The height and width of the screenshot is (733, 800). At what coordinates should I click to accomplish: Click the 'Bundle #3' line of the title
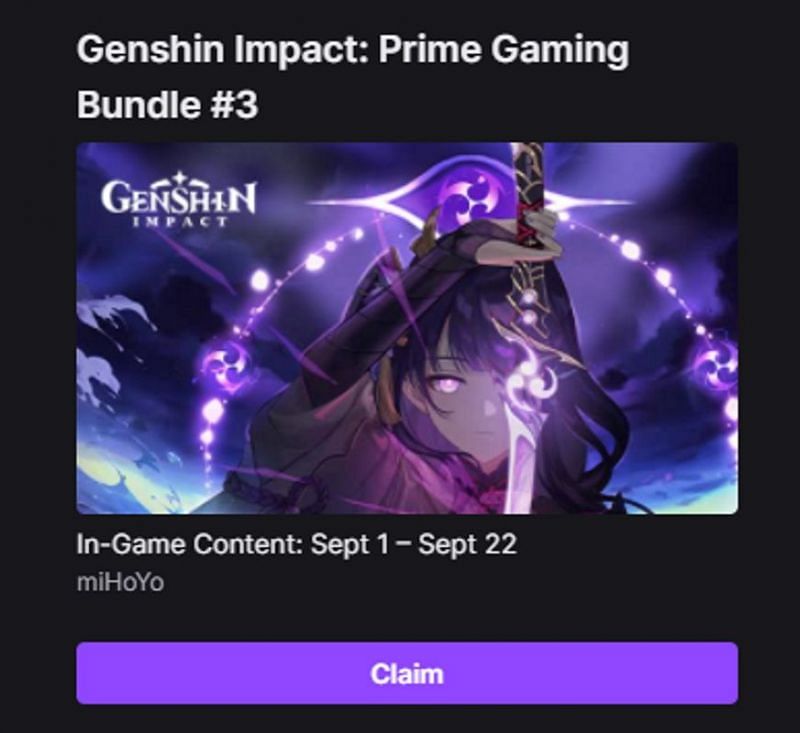click(x=167, y=105)
